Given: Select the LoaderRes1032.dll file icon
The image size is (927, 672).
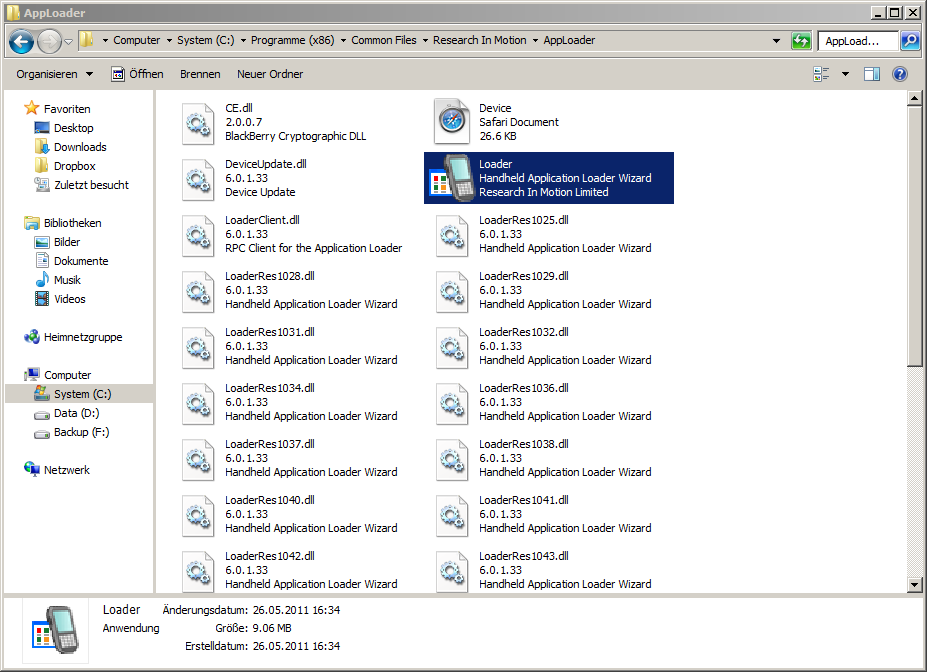Looking at the screenshot, I should point(452,348).
